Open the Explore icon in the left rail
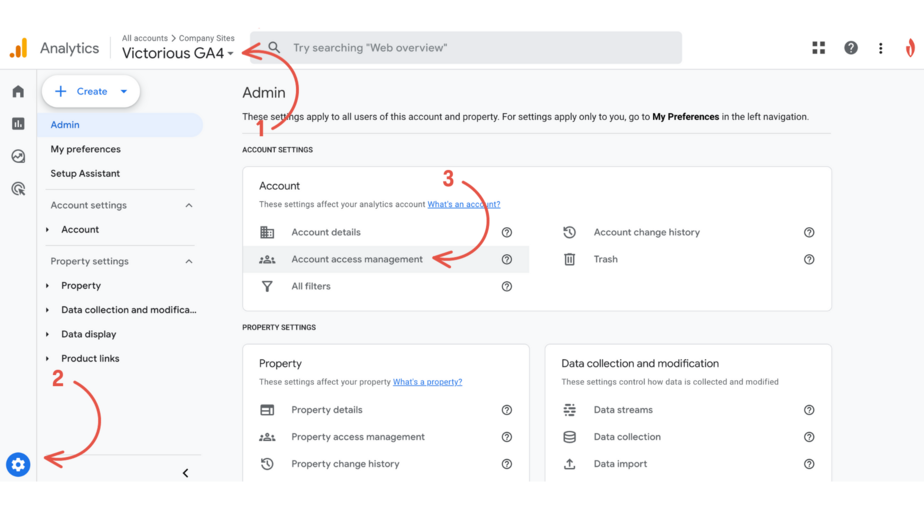The width and height of the screenshot is (924, 520). (18, 156)
